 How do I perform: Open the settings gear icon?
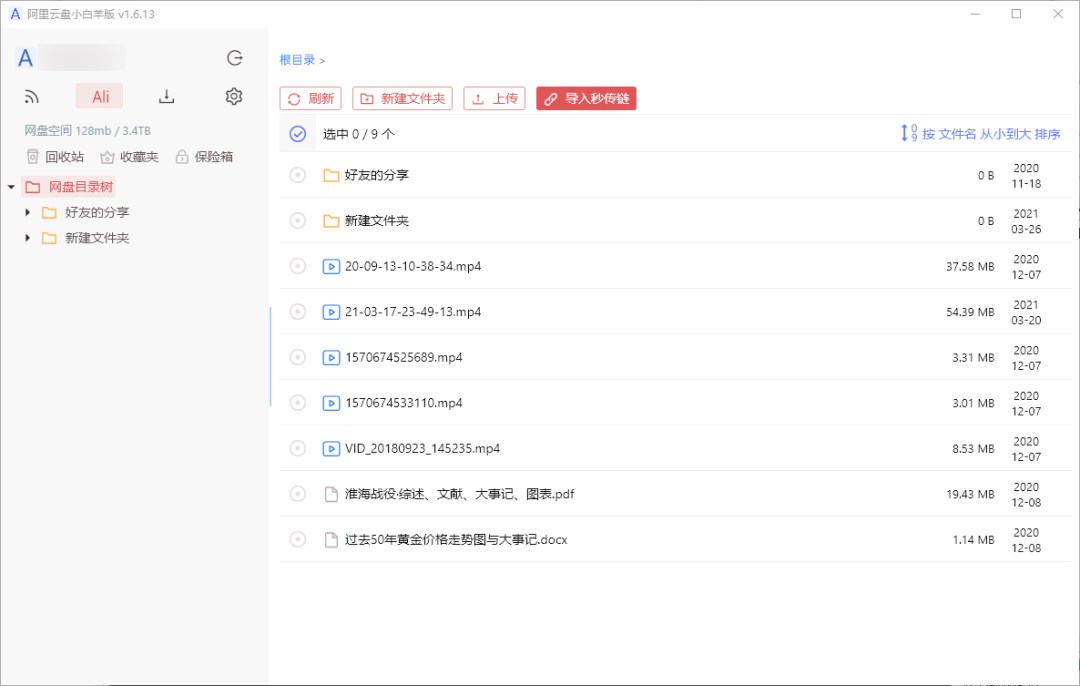pos(233,96)
